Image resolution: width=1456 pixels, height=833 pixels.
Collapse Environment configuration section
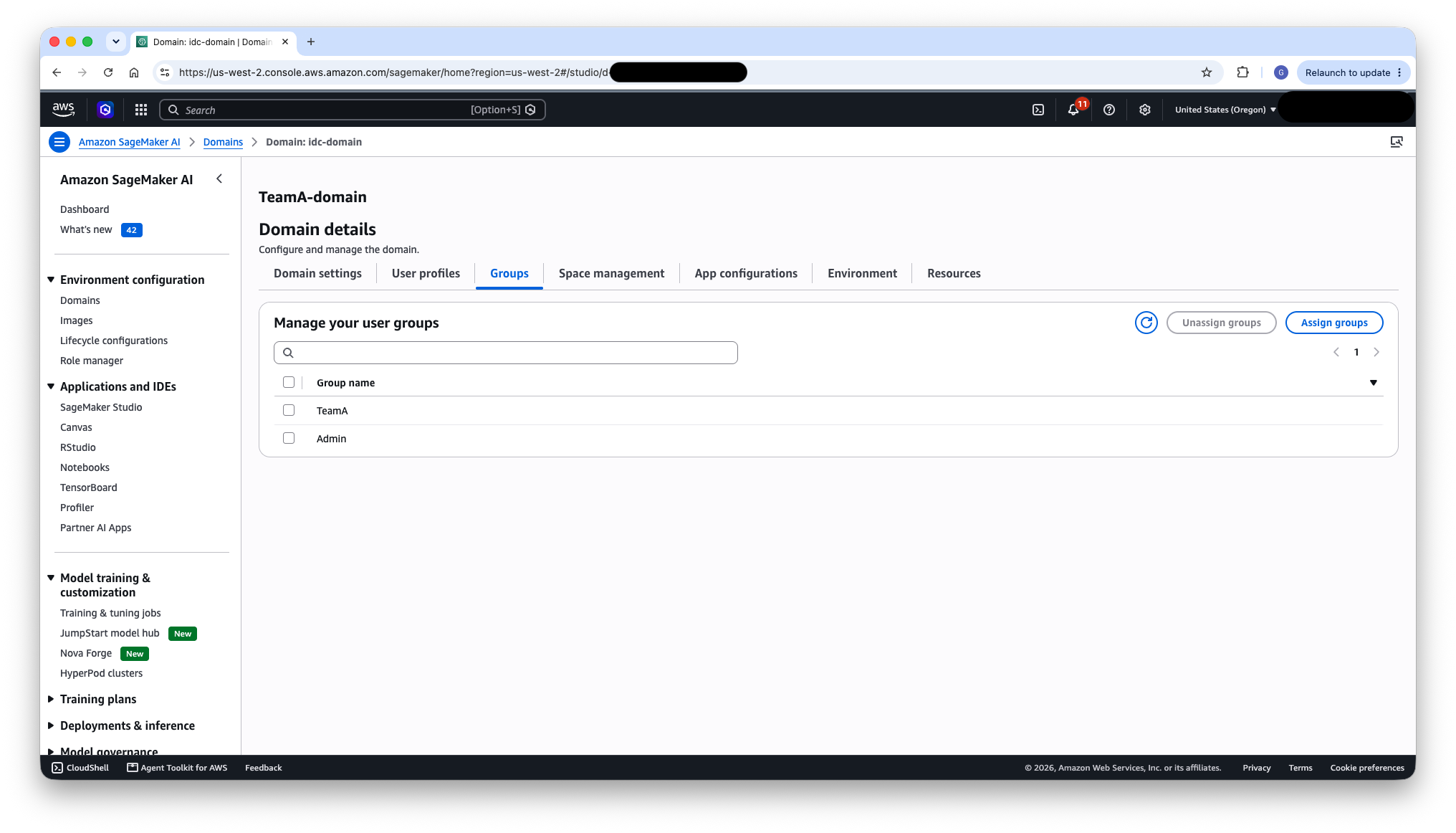point(51,280)
